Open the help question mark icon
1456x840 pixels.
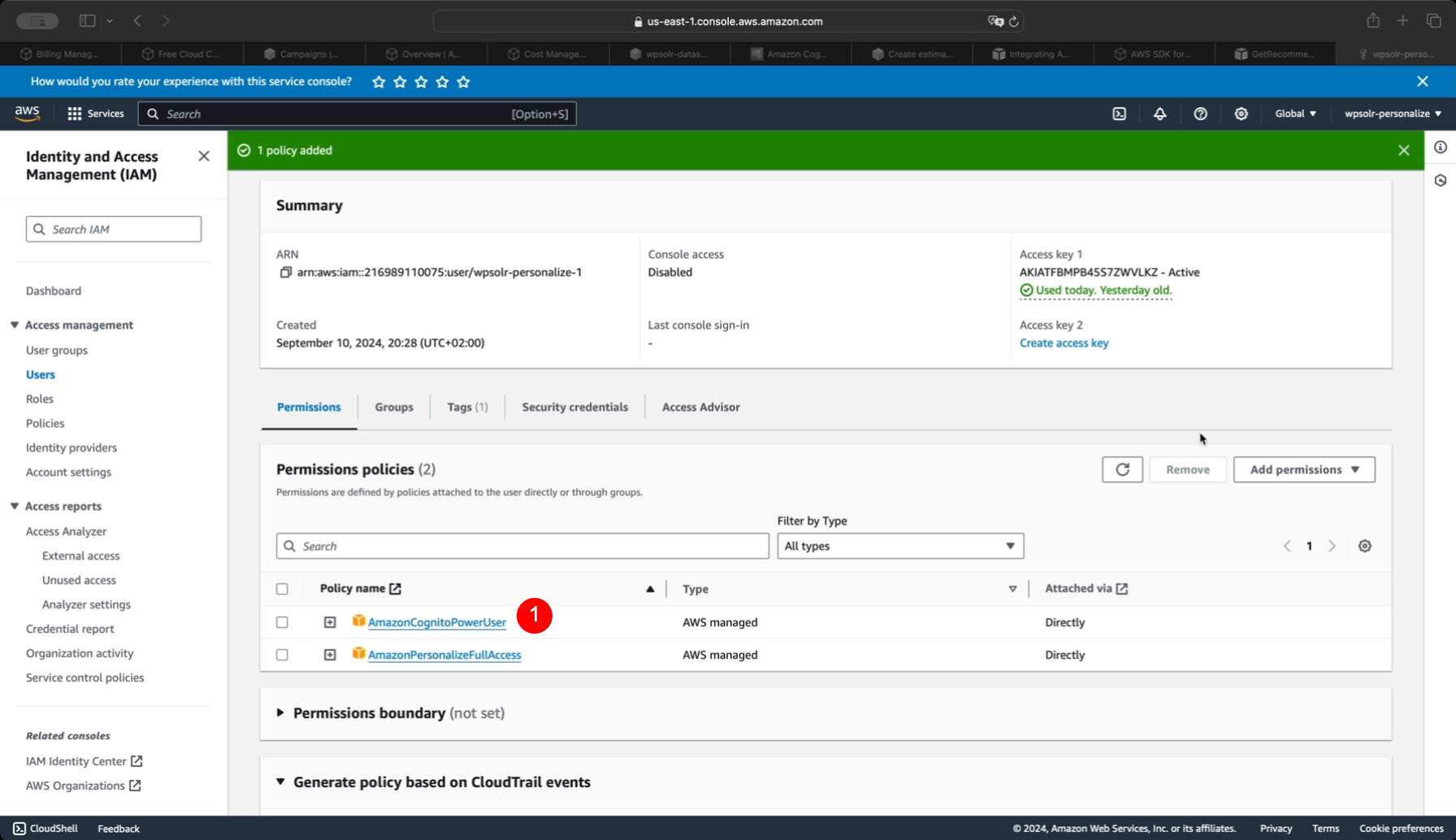pyautogui.click(x=1200, y=114)
